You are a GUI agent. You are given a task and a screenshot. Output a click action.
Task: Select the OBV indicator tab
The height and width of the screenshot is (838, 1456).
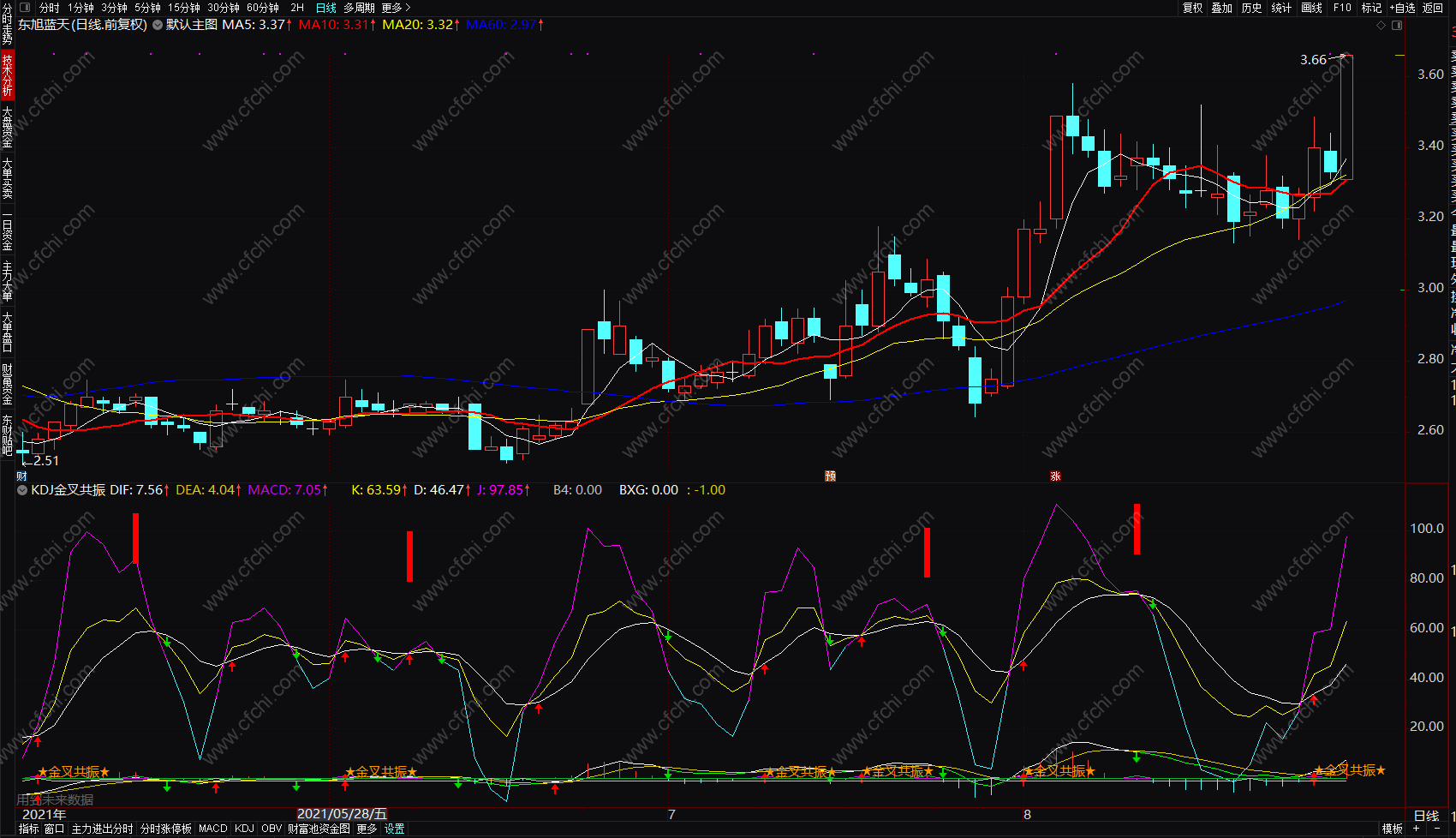point(272,829)
